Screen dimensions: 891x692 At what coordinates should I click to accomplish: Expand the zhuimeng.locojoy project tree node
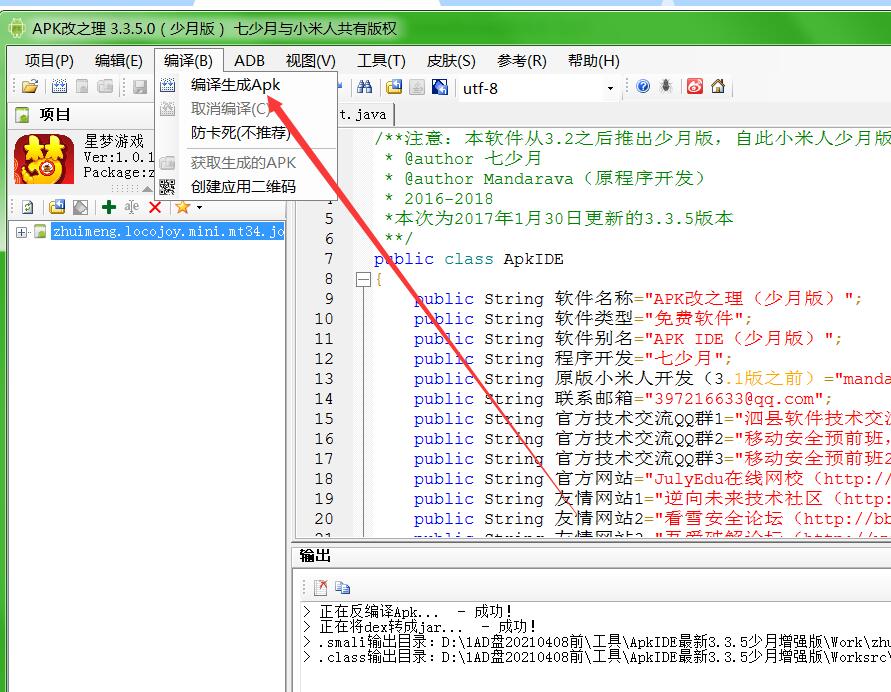click(22, 232)
